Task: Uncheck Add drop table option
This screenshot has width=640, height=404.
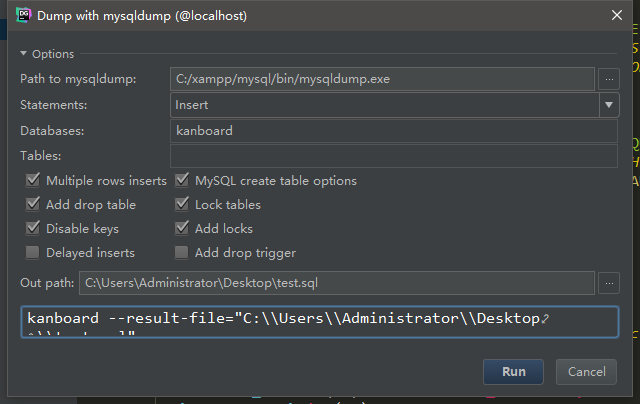Action: click(x=33, y=204)
